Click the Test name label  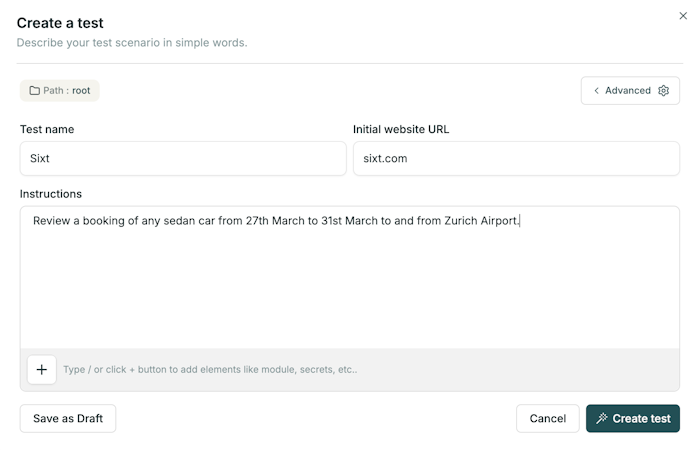tap(47, 129)
